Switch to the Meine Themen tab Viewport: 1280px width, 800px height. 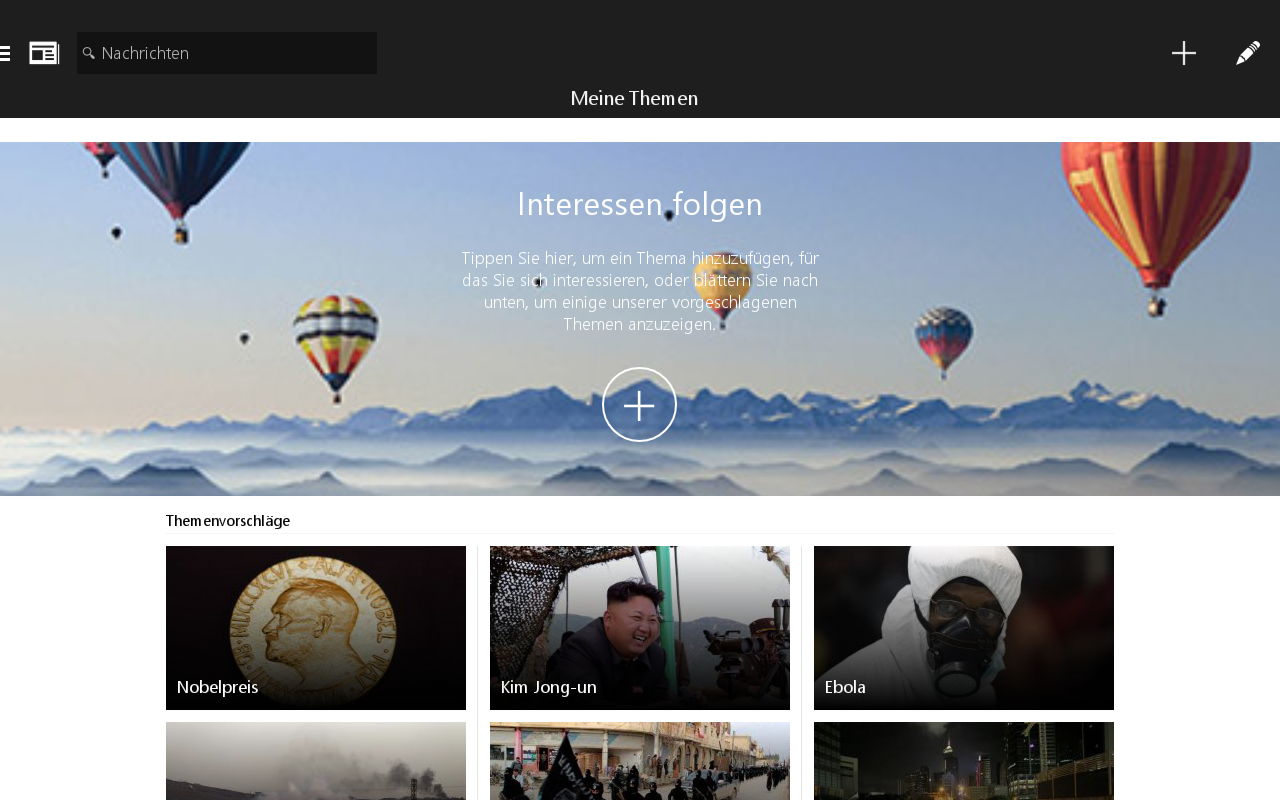(x=634, y=98)
